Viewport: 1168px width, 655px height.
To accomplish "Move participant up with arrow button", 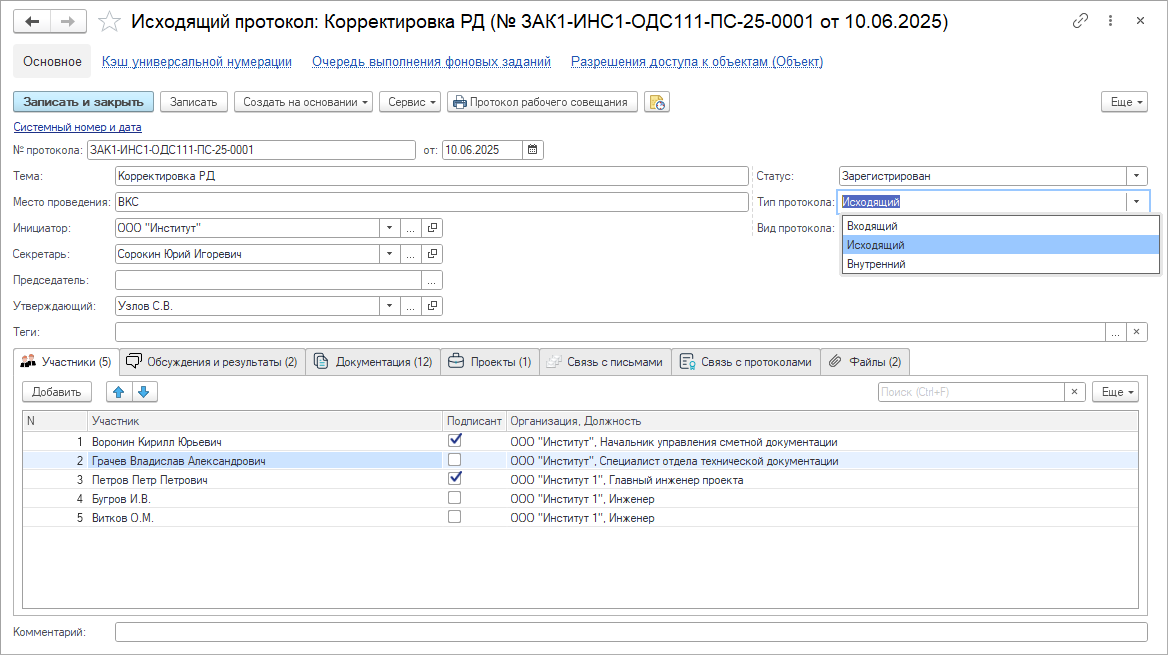I will [119, 392].
